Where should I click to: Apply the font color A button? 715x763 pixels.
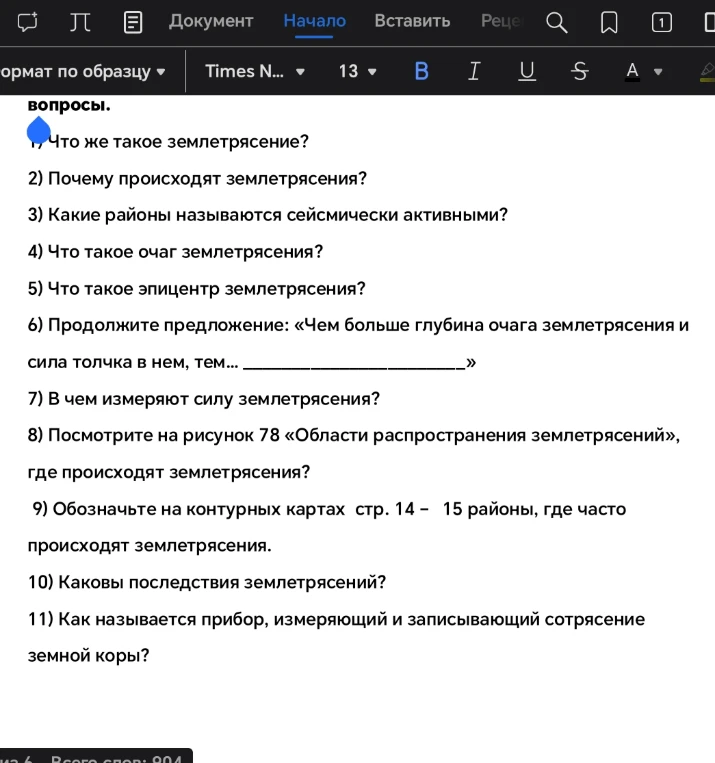632,72
